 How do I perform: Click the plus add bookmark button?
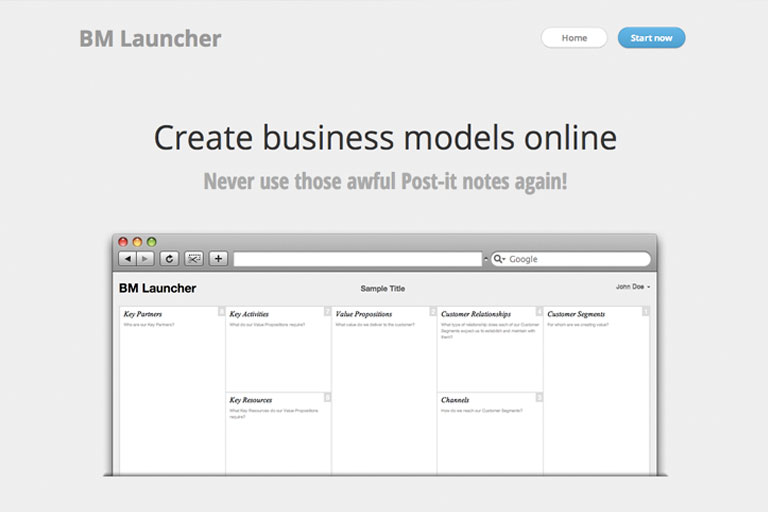[218, 259]
